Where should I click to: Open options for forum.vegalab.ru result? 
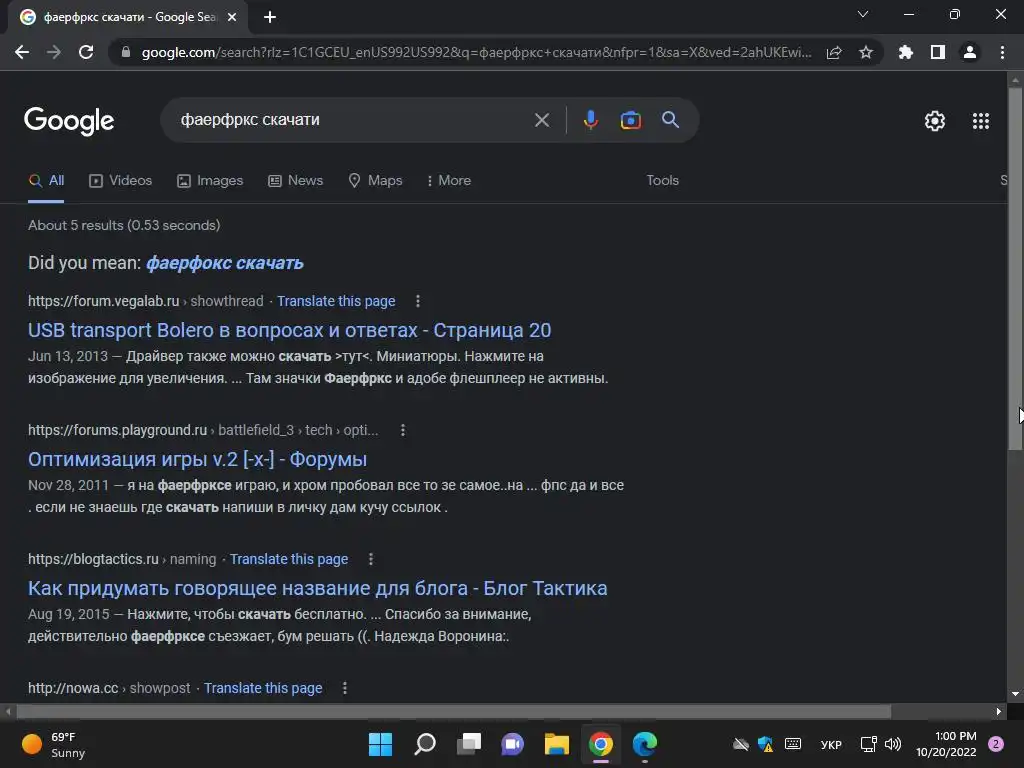[x=418, y=301]
